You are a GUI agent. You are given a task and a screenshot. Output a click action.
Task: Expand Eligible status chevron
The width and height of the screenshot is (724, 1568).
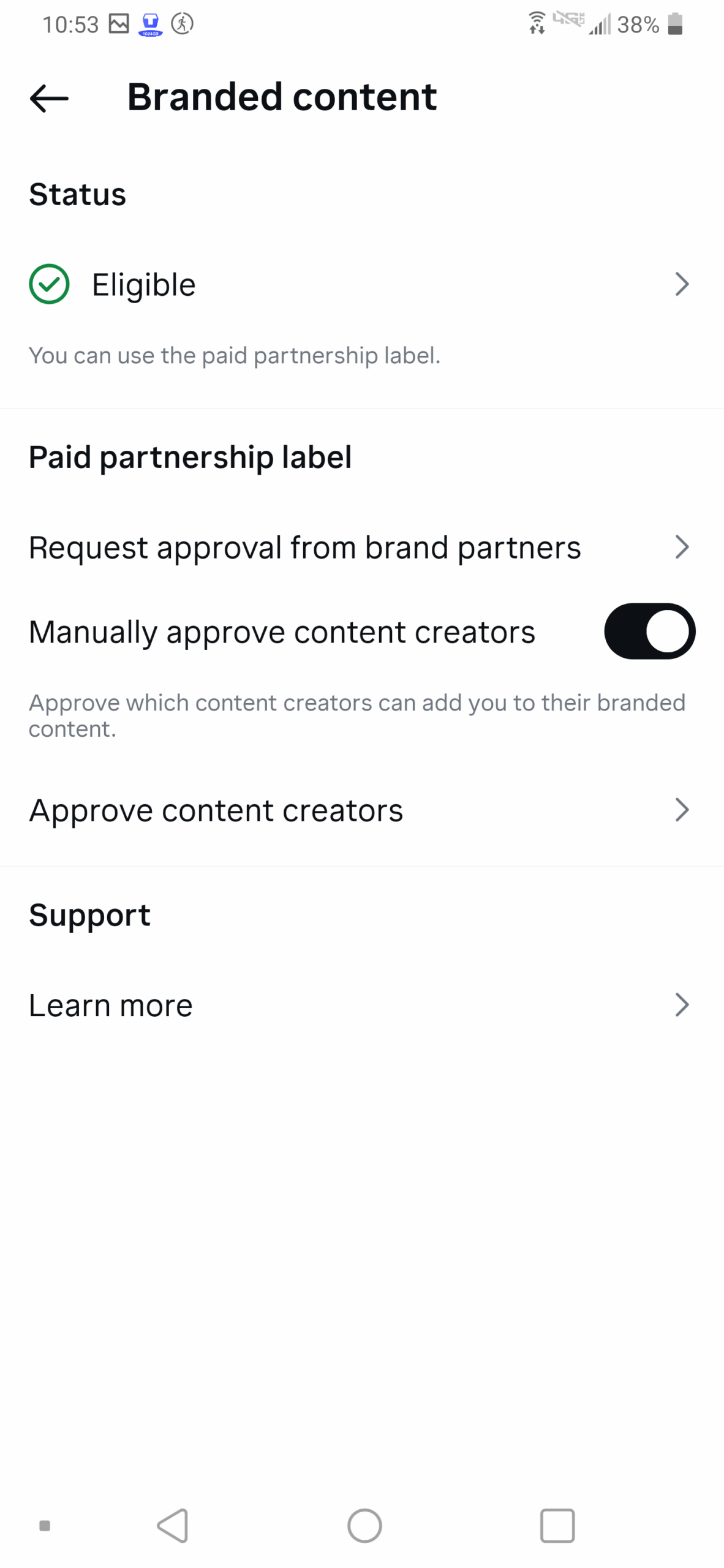point(682,284)
